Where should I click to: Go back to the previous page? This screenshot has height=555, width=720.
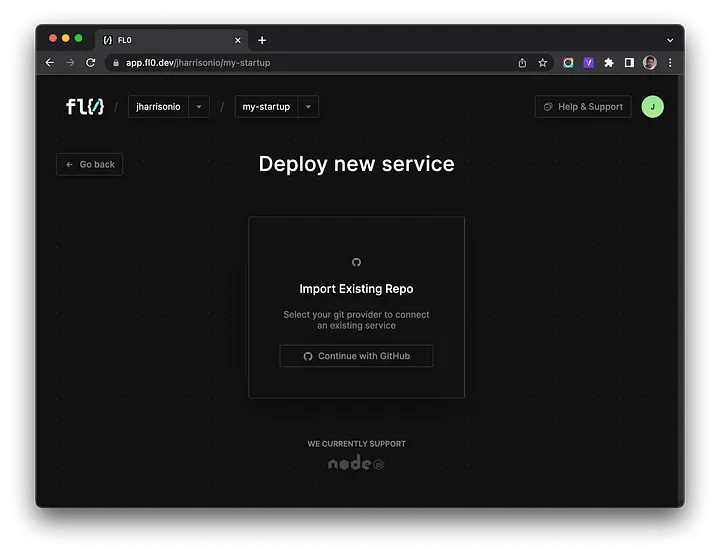click(90, 164)
